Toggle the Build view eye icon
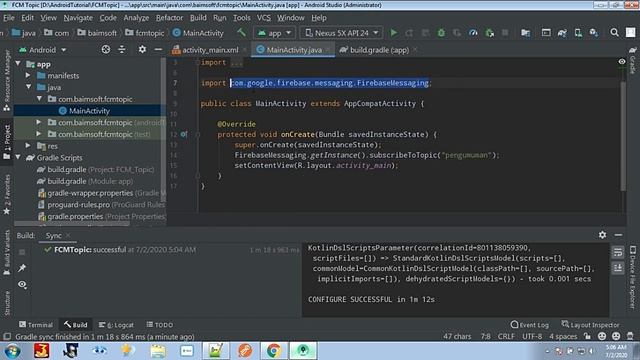 22,284
